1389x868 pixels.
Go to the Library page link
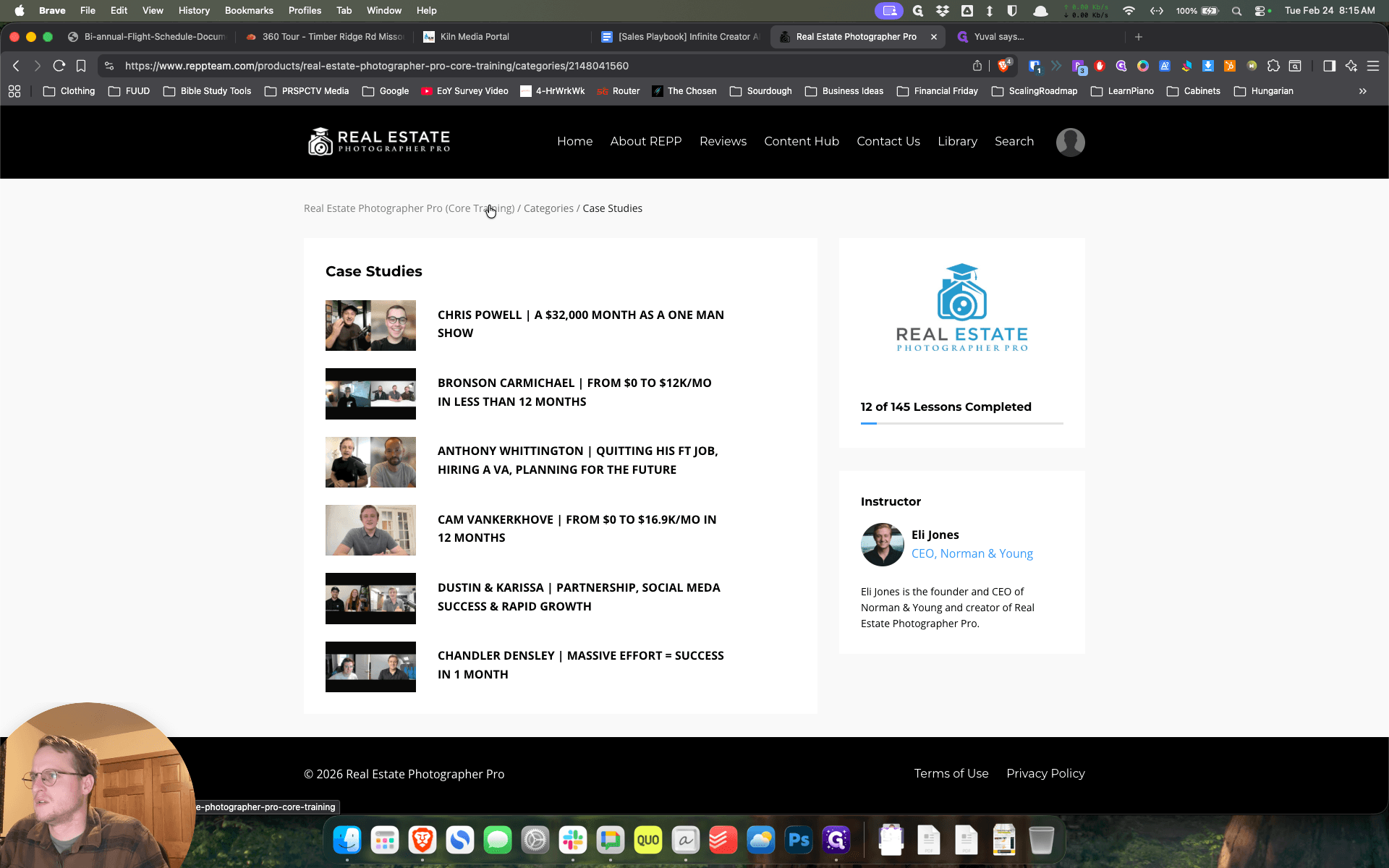pos(957,142)
